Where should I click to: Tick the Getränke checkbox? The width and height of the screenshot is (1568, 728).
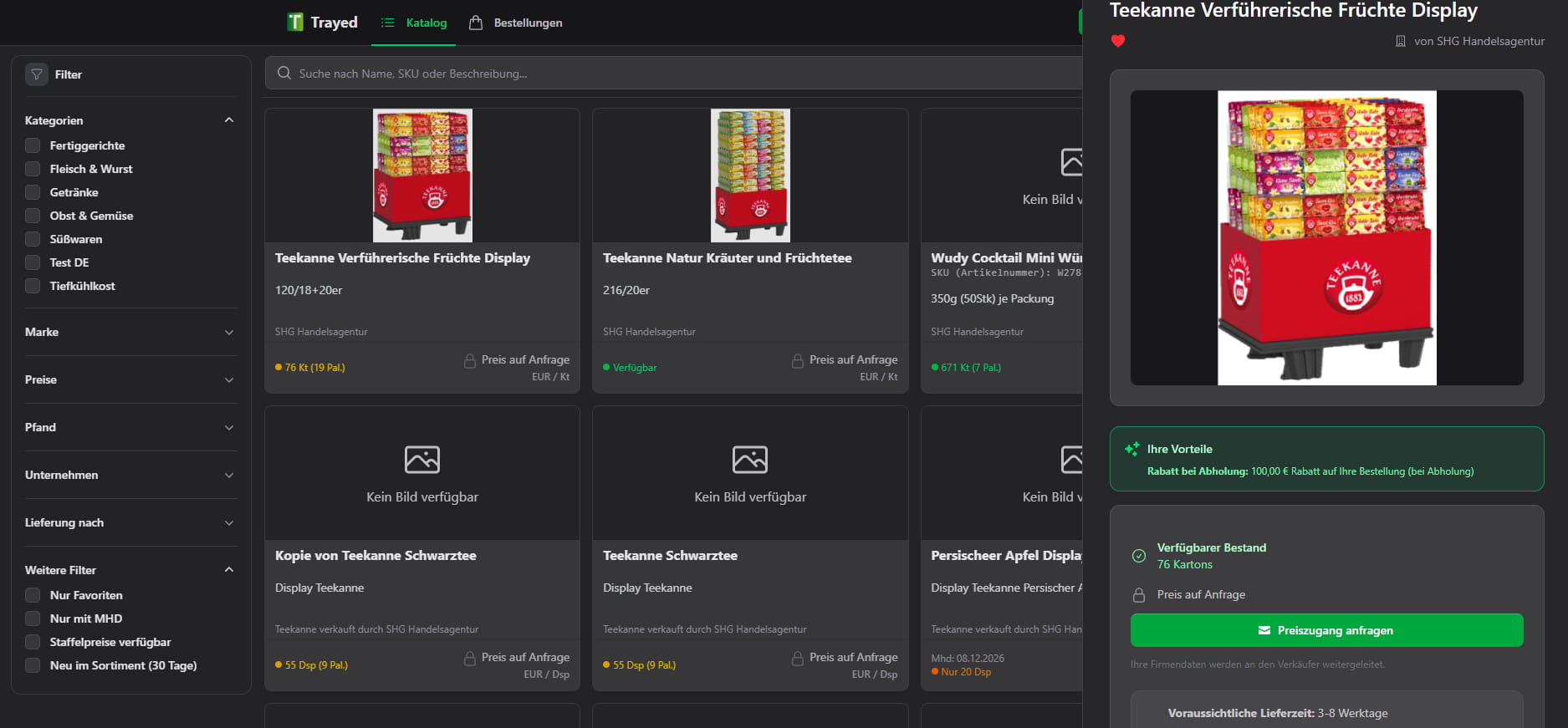33,192
